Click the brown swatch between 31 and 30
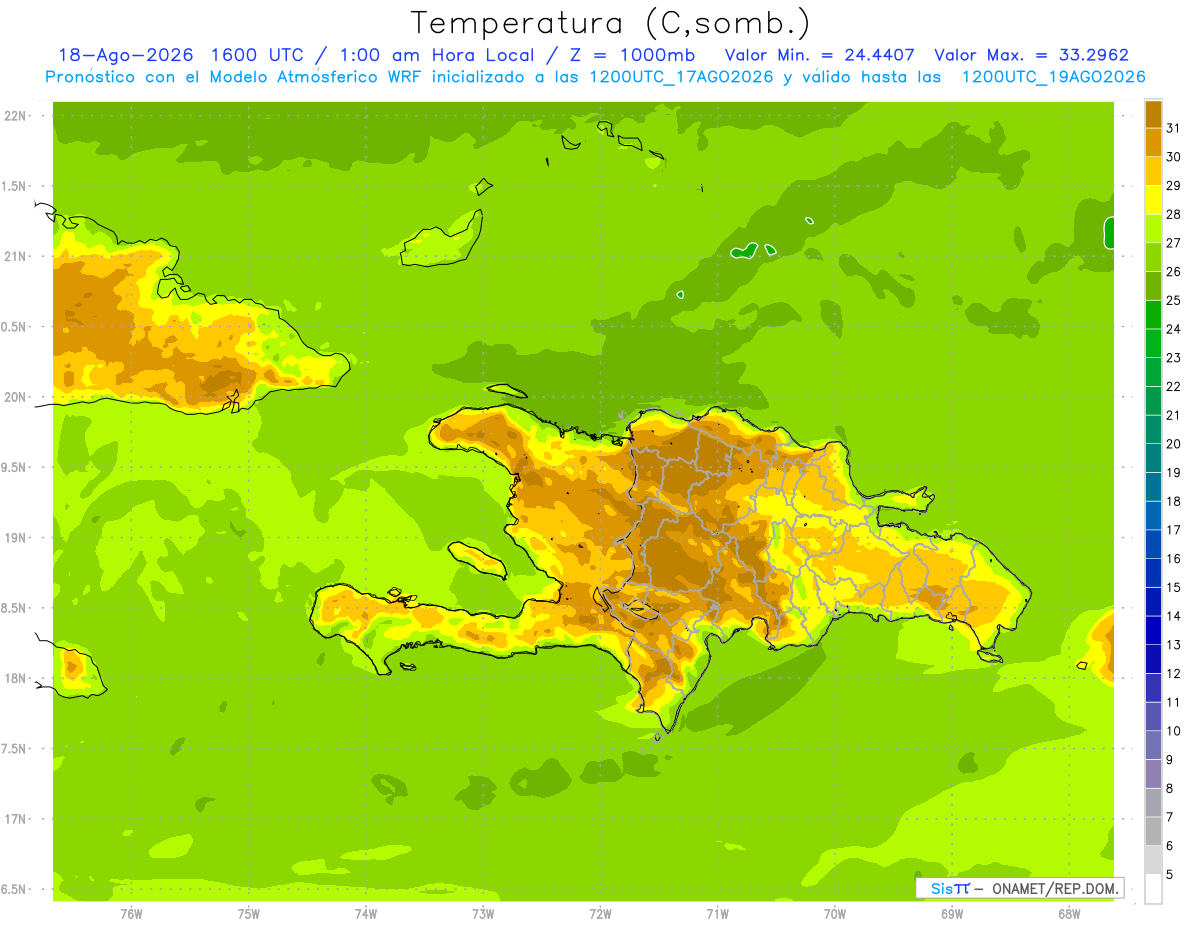This screenshot has height=927, width=1200. 1153,142
